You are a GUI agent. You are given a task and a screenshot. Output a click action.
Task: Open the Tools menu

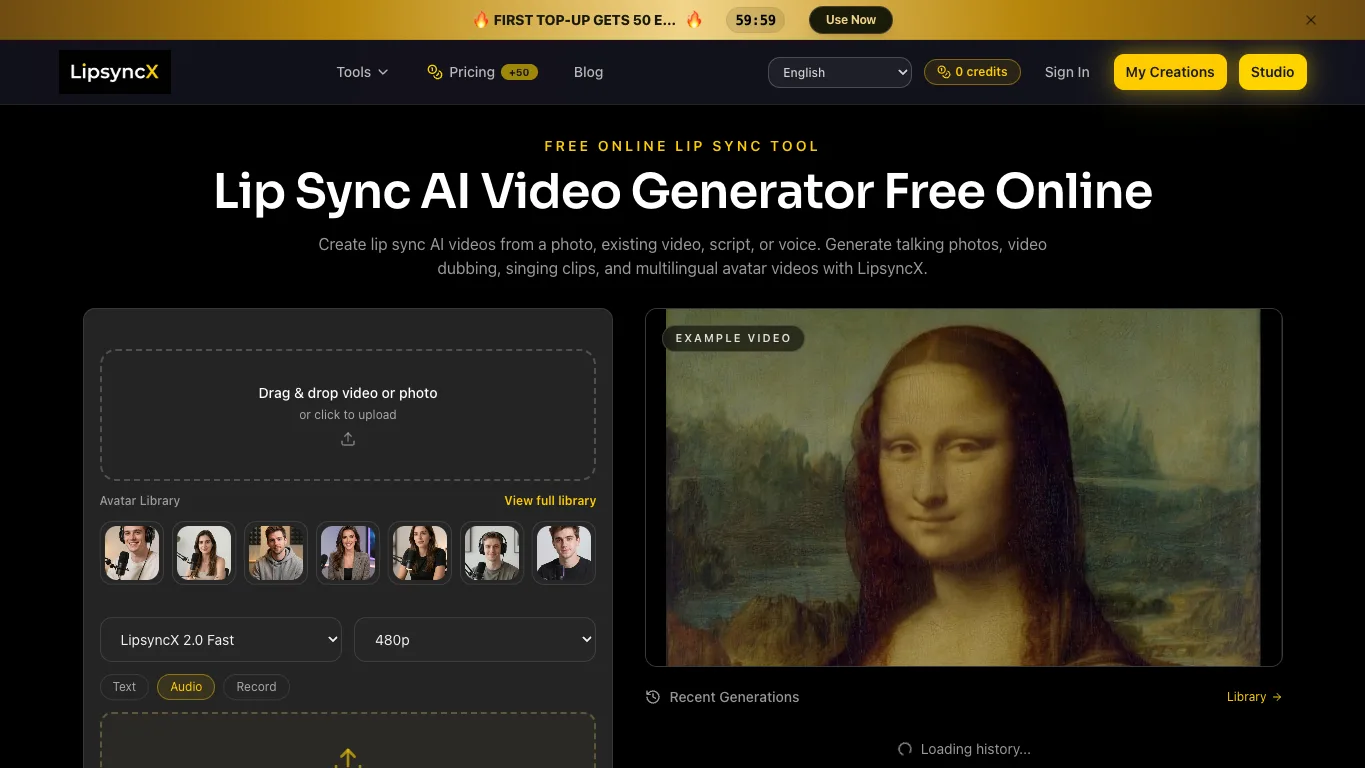tap(362, 72)
